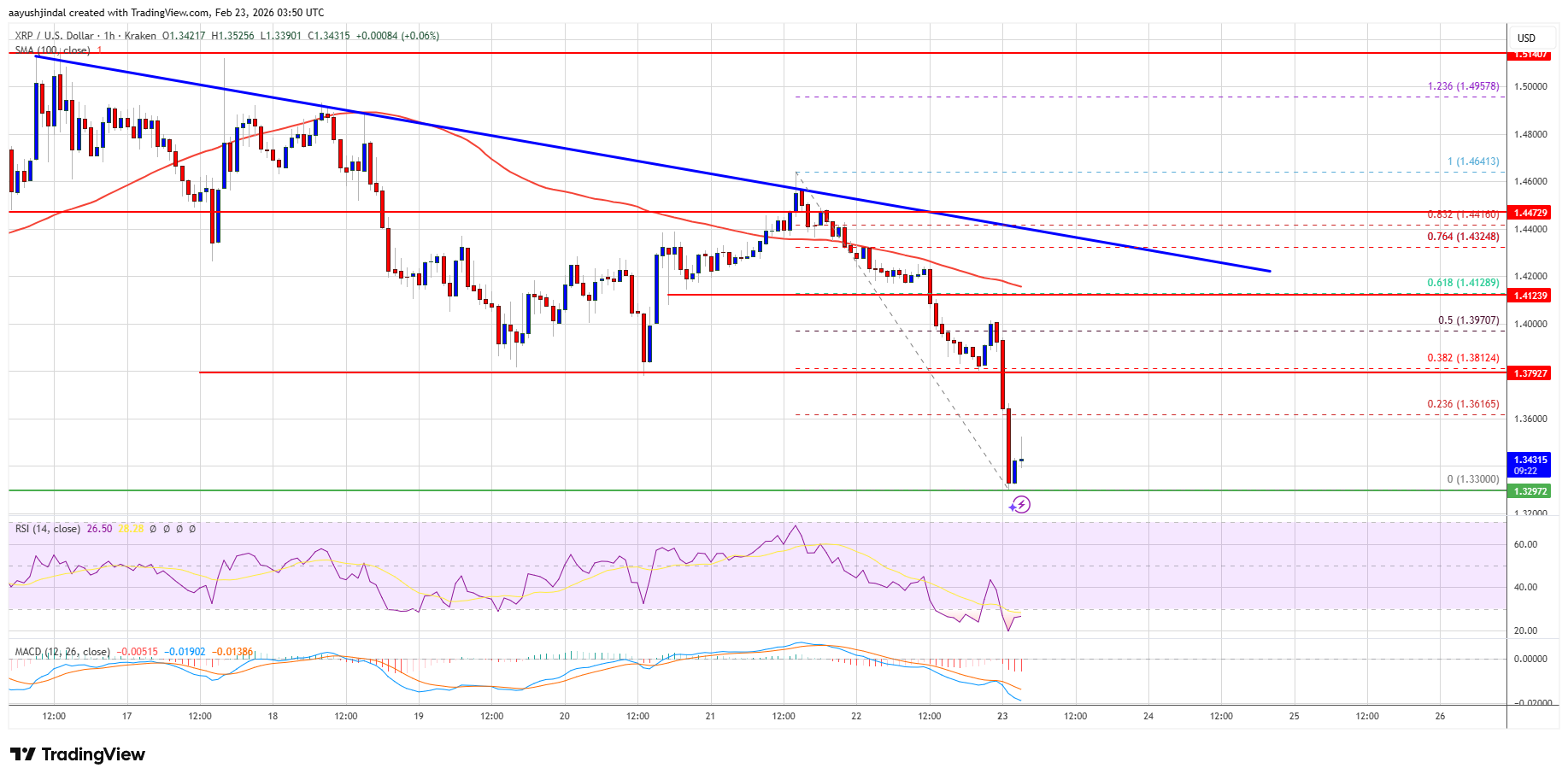This screenshot has width=1568, height=780.
Task: Select the SMA (100, close) indicator label
Action: pos(51,50)
